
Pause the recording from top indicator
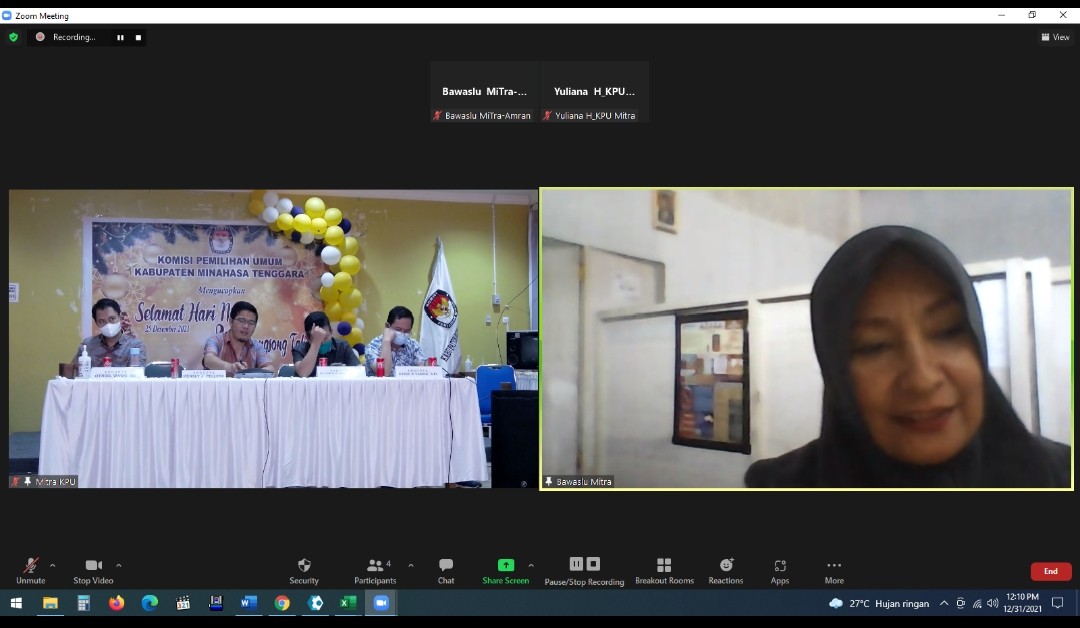(x=120, y=37)
